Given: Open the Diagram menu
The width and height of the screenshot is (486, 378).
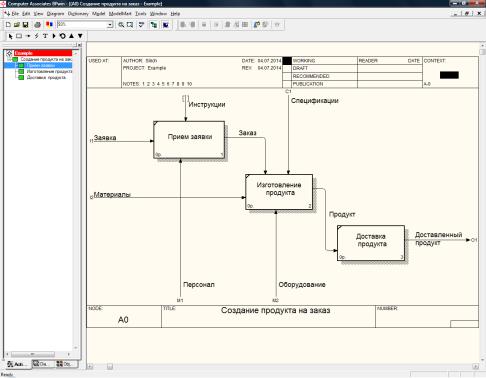Looking at the screenshot, I should [x=55, y=14].
